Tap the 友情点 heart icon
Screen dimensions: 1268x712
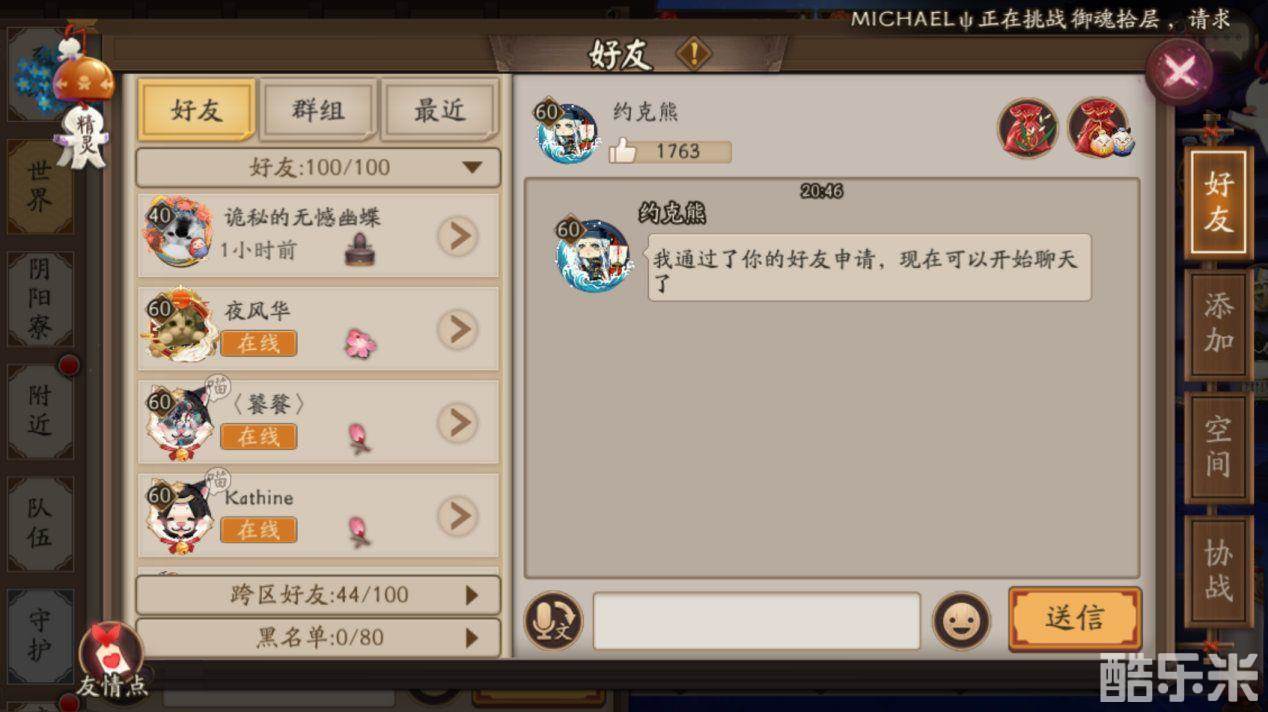pos(111,660)
